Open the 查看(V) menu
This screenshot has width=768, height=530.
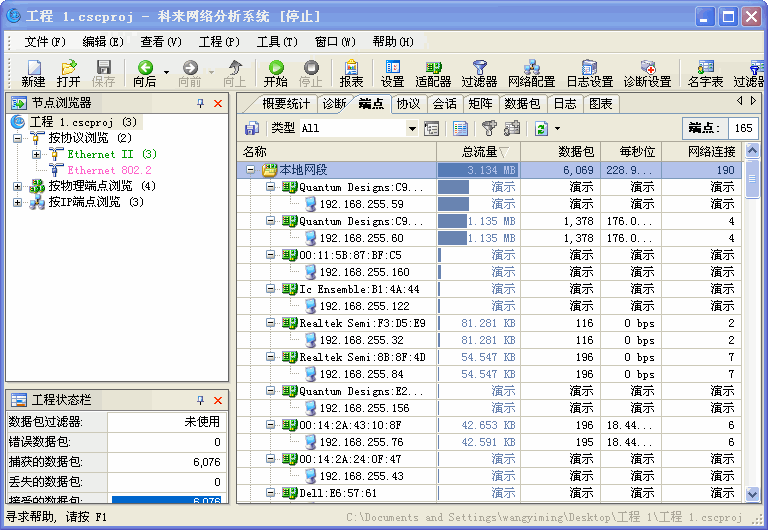point(161,42)
